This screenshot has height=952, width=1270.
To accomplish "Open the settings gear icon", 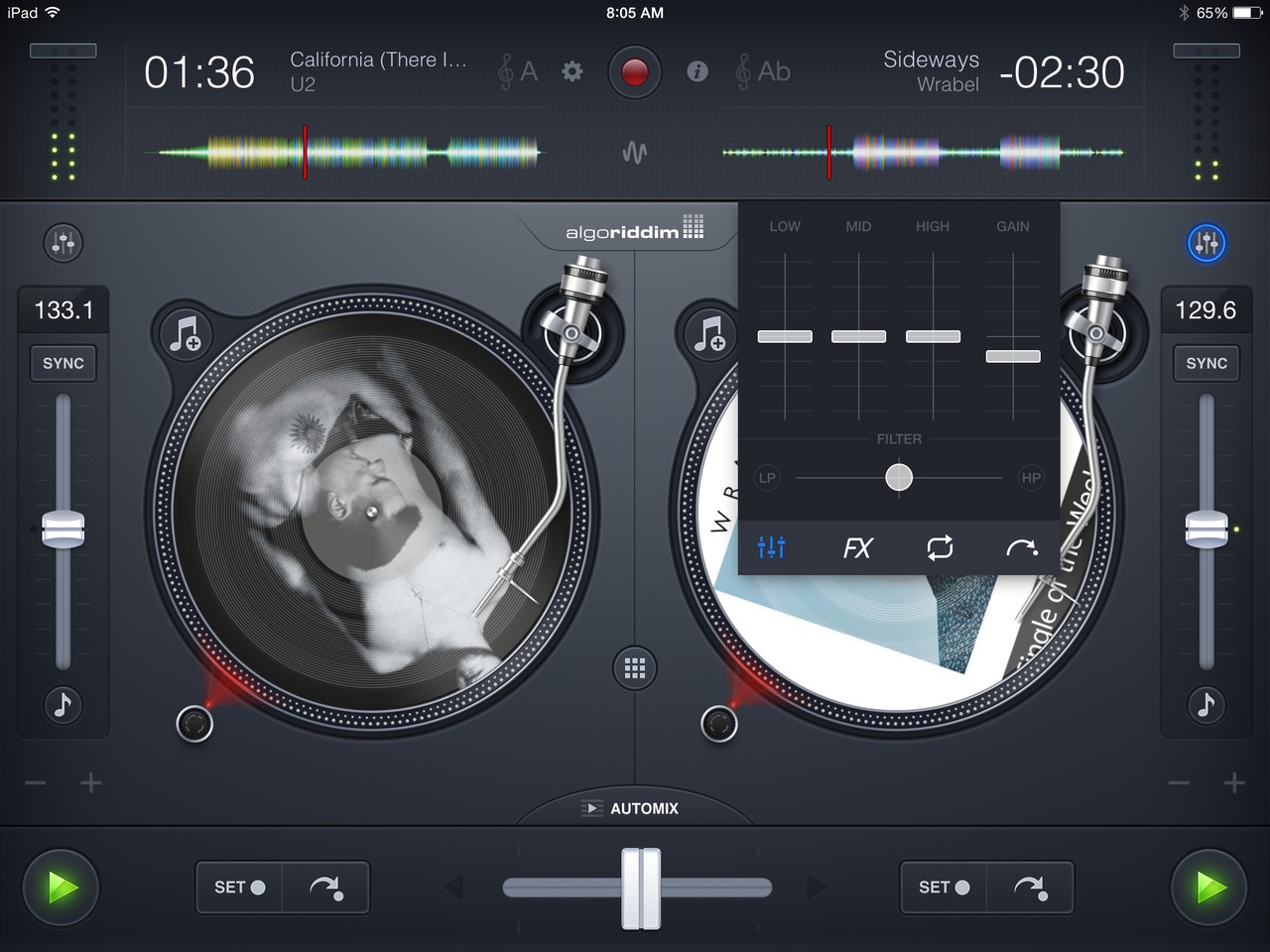I will pos(572,71).
